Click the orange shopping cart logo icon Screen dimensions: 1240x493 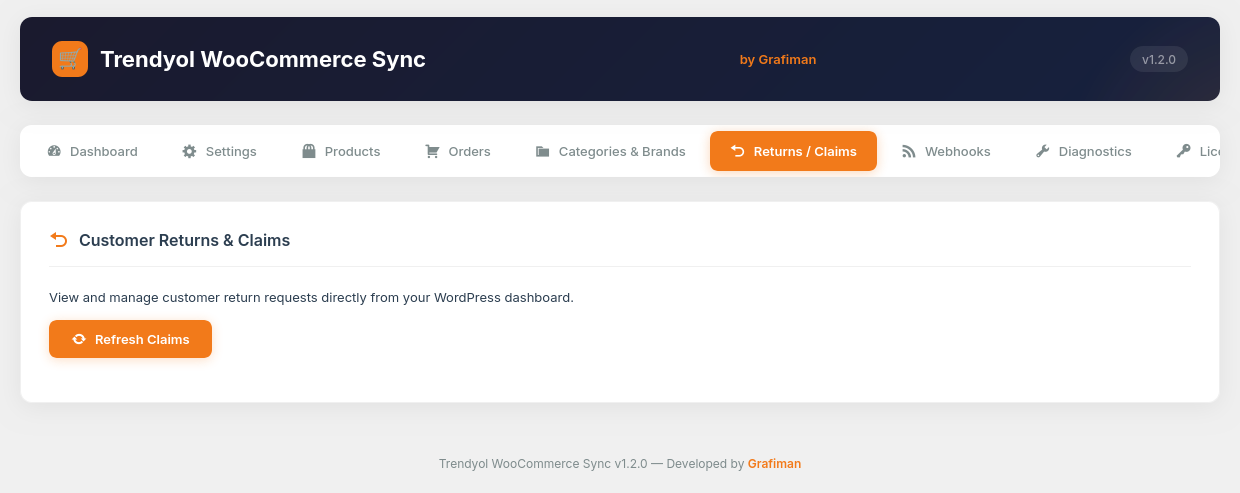[x=70, y=59]
